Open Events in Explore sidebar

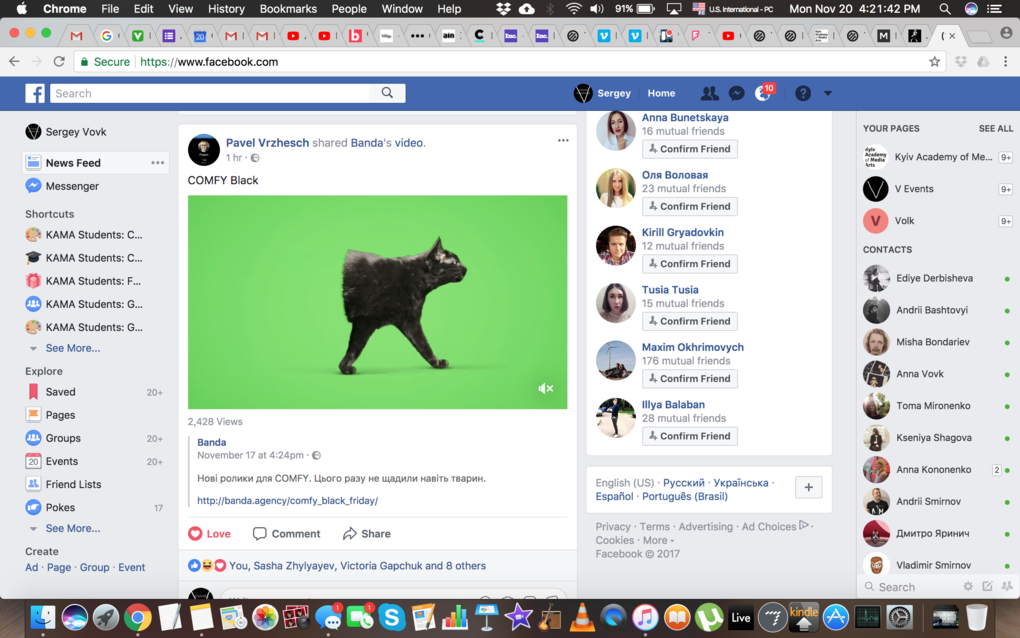tap(61, 461)
